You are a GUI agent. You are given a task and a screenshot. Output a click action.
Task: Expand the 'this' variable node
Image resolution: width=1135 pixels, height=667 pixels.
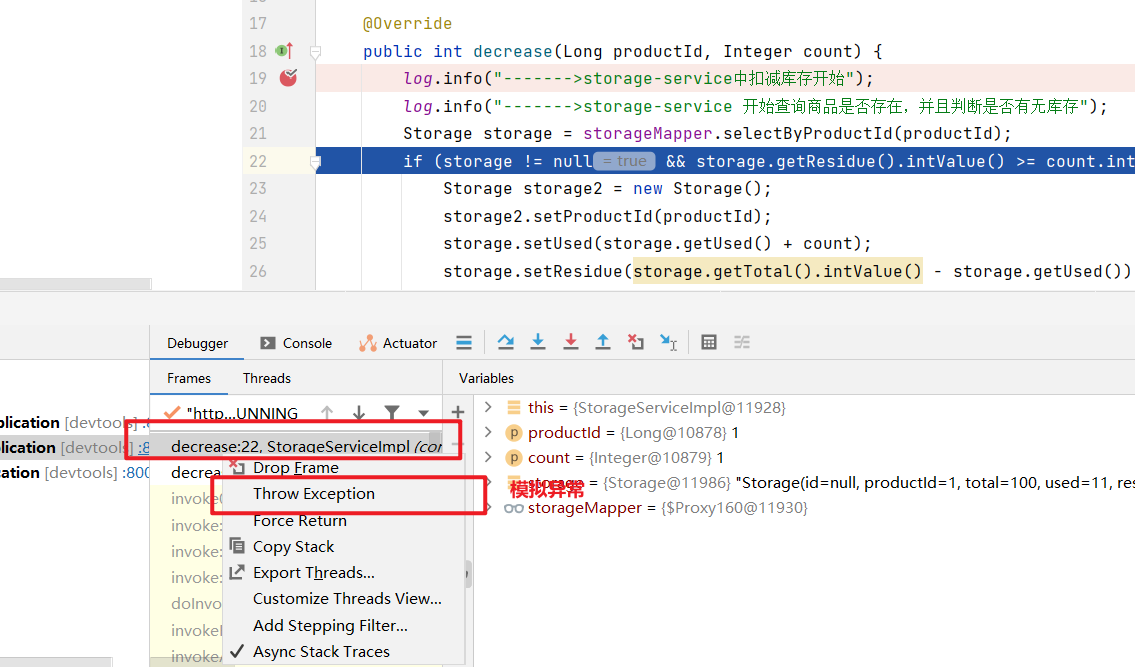point(488,407)
